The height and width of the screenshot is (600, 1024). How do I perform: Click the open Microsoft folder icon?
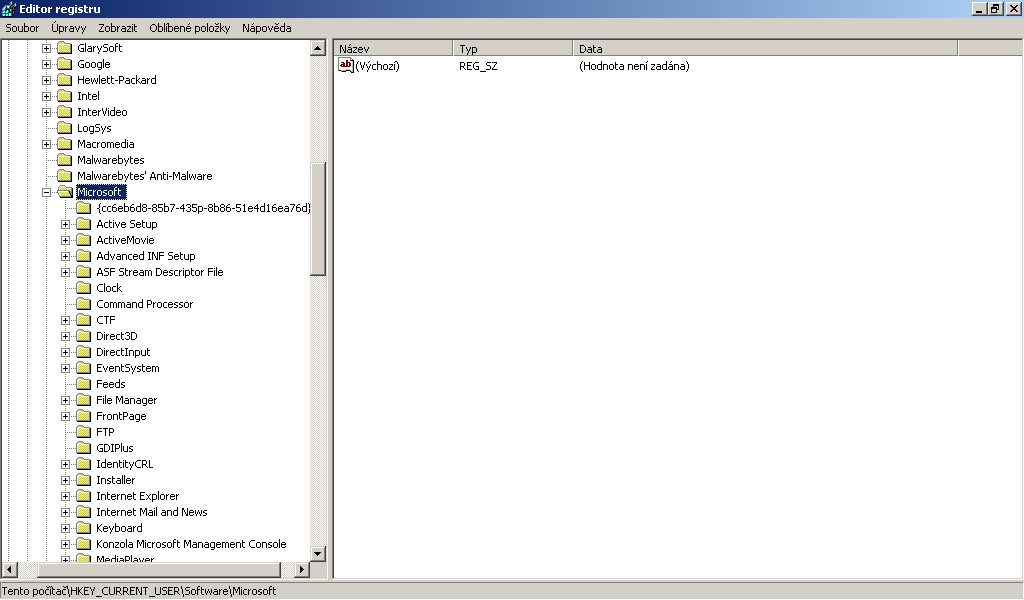click(65, 192)
